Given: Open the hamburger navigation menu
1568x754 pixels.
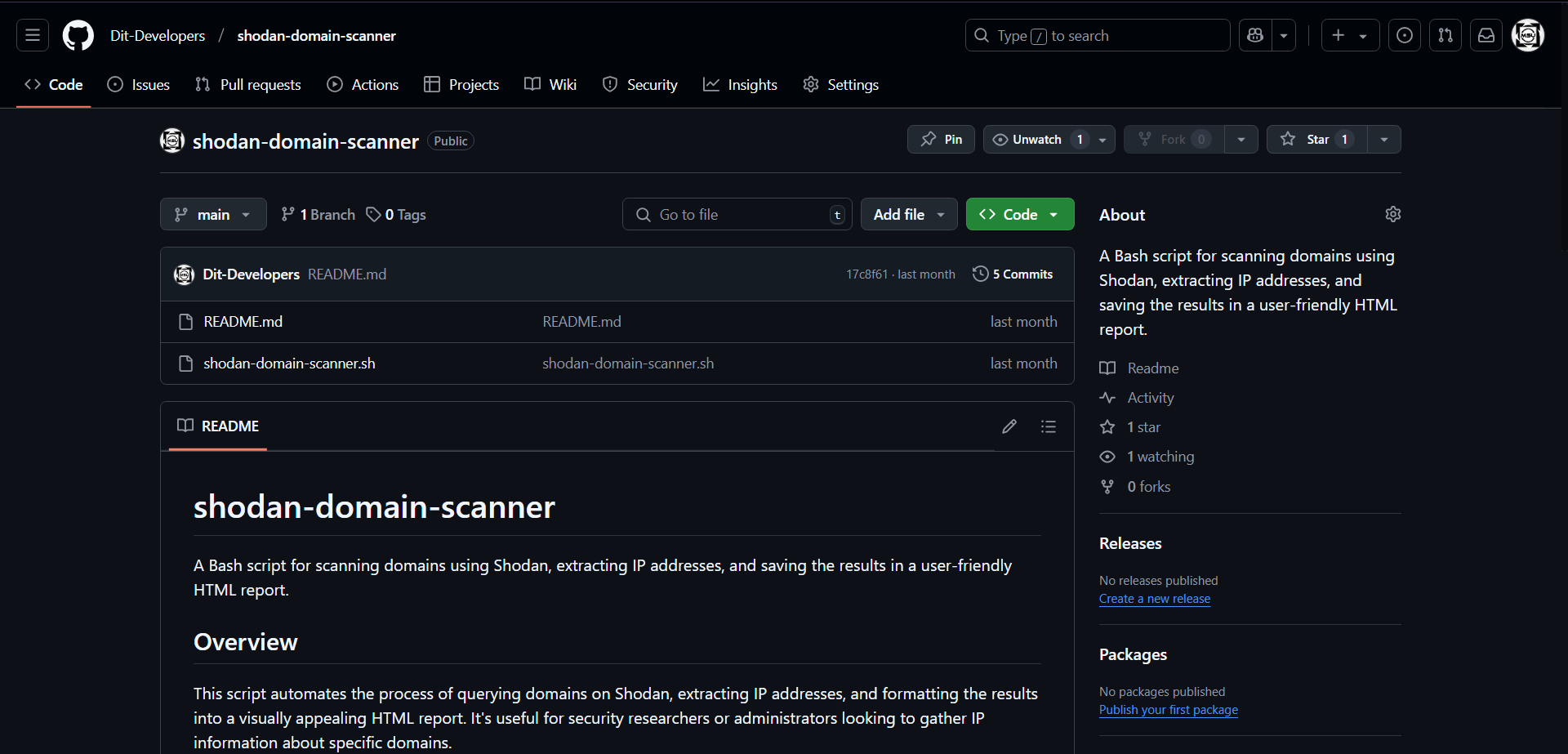Looking at the screenshot, I should pyautogui.click(x=33, y=35).
